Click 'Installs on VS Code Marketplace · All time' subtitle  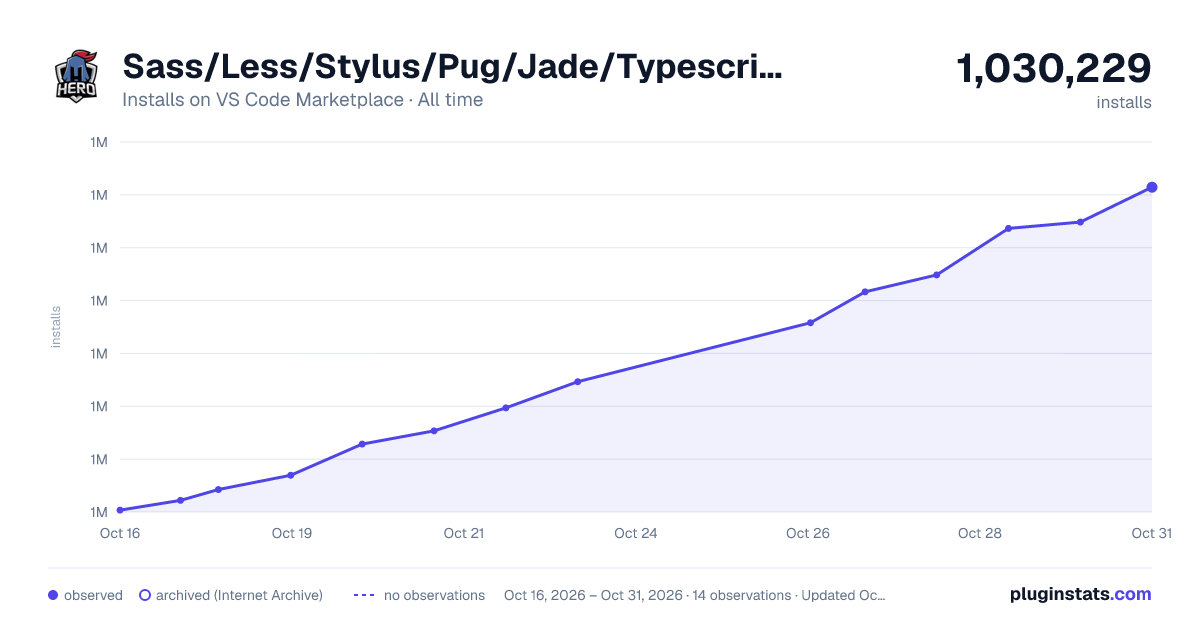pos(302,100)
